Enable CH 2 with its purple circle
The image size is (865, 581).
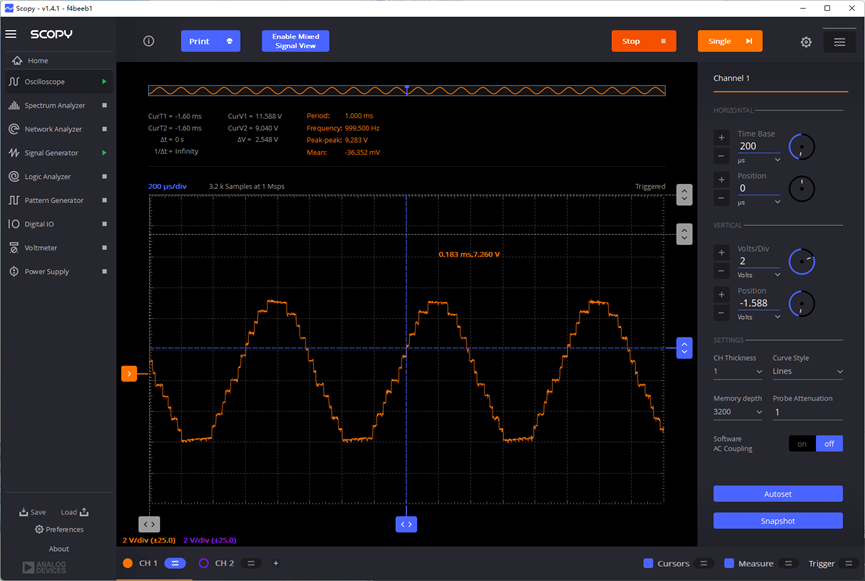click(204, 563)
